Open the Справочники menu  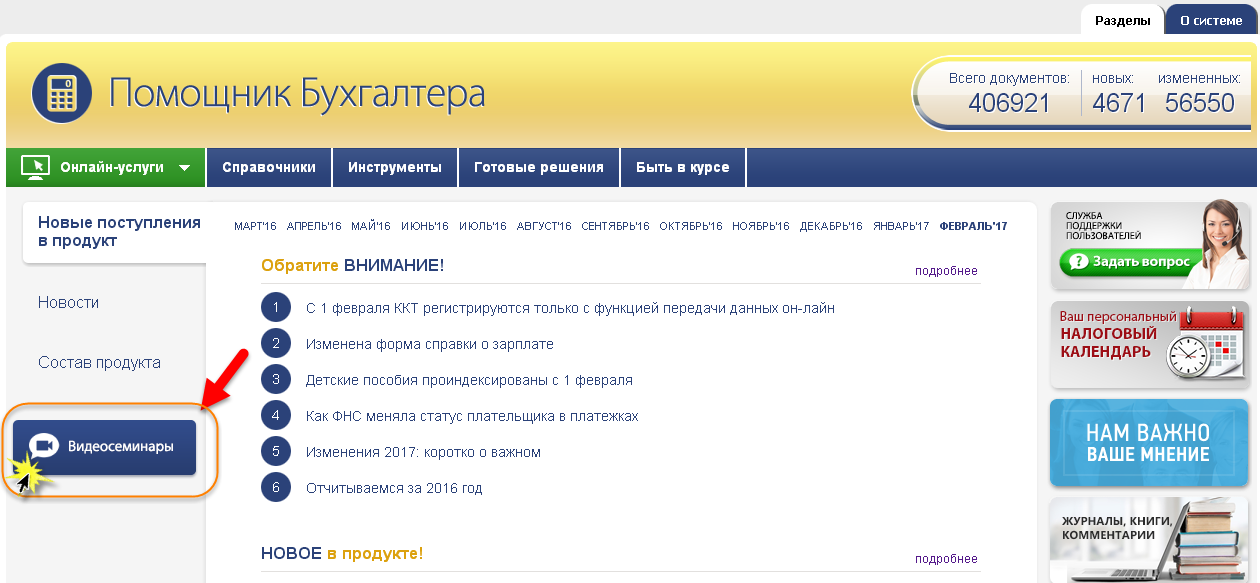269,167
